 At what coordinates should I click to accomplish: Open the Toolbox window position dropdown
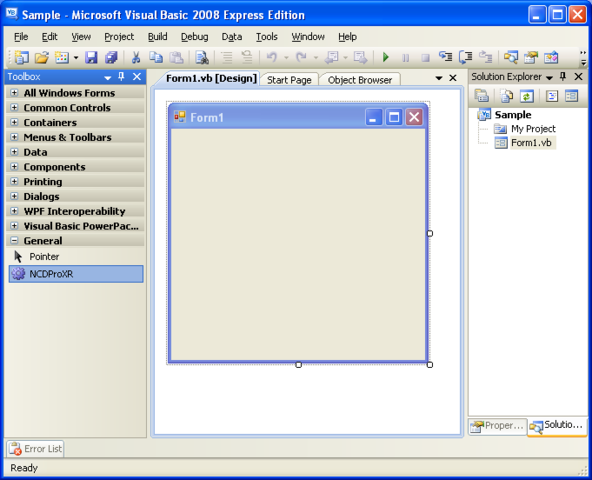pyautogui.click(x=108, y=77)
